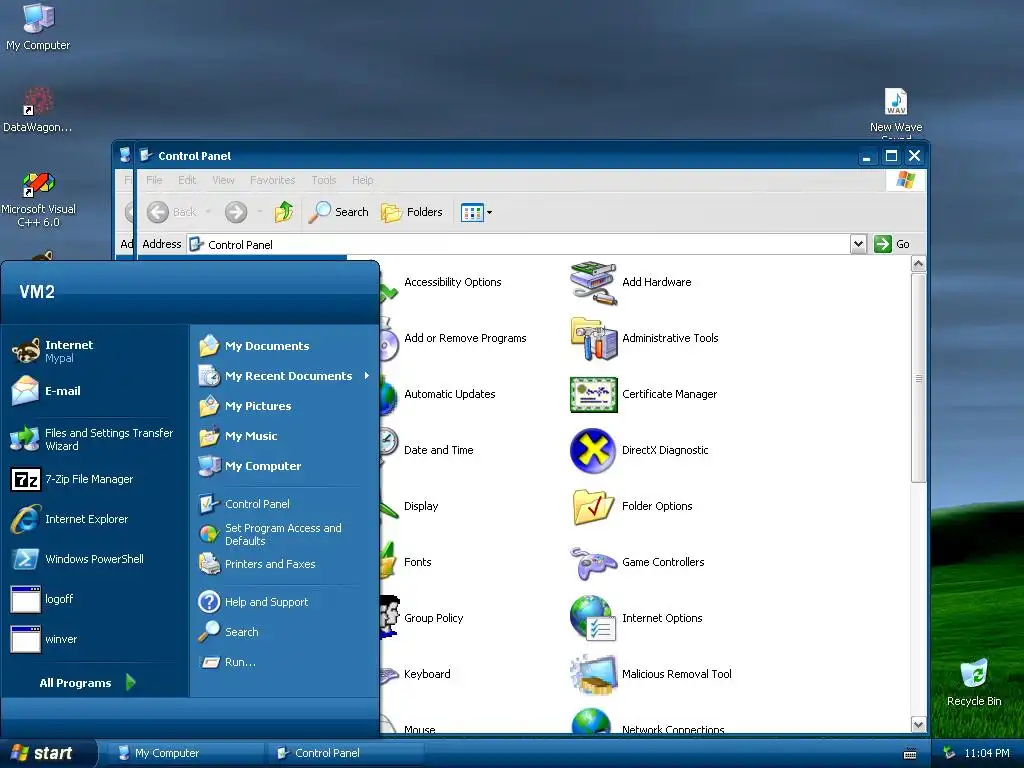
Task: Open Add Hardware icon in Control Panel
Action: 593,282
